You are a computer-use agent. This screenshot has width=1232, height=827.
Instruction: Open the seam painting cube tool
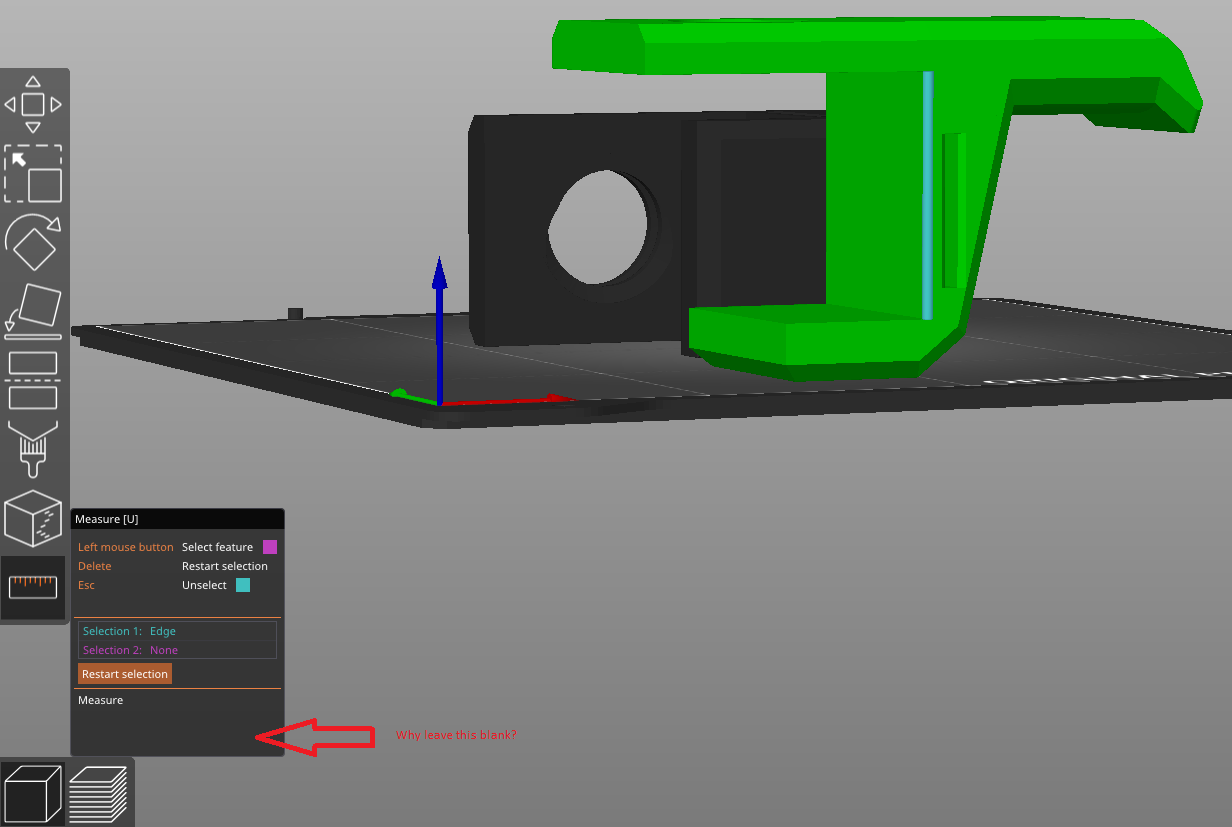(34, 518)
